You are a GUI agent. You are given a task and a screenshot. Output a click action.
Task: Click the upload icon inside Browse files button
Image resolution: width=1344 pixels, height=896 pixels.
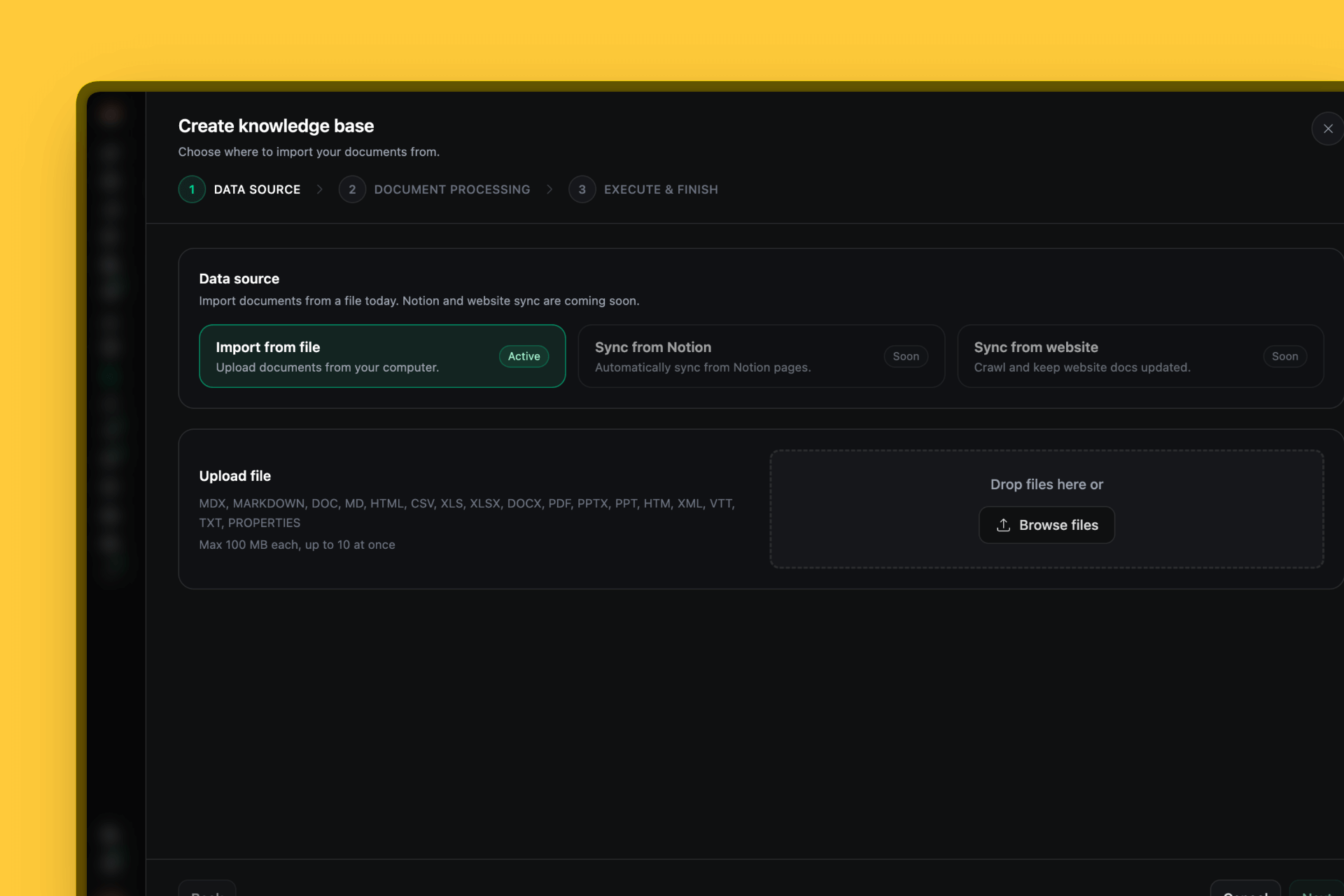tap(1003, 525)
